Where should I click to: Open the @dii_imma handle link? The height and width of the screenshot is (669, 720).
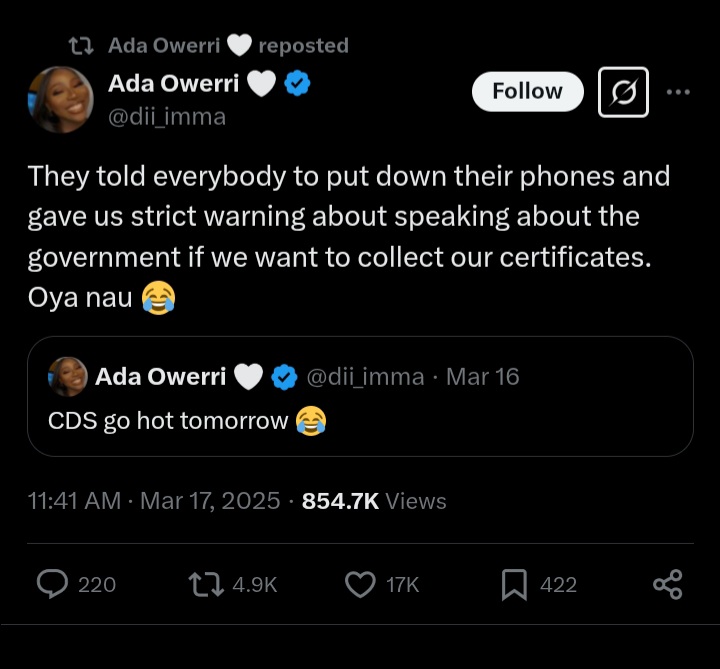(x=167, y=117)
